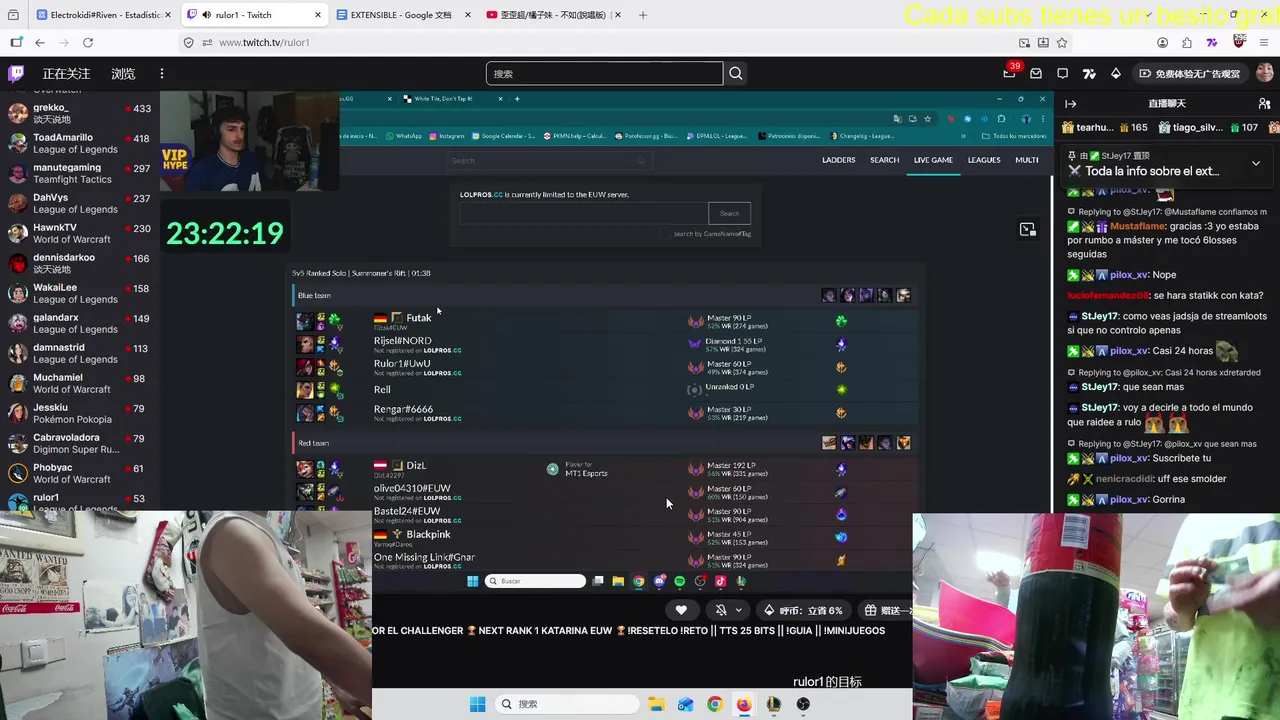
Task: Open manutegaming channel in sidebar
Action: click(80, 173)
